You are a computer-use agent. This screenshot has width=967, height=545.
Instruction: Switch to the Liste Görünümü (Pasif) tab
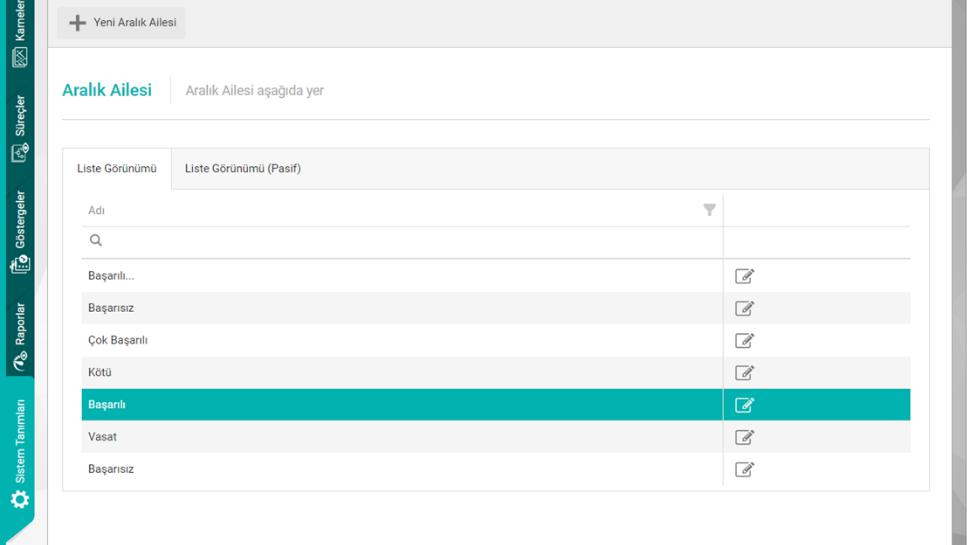[x=243, y=168]
